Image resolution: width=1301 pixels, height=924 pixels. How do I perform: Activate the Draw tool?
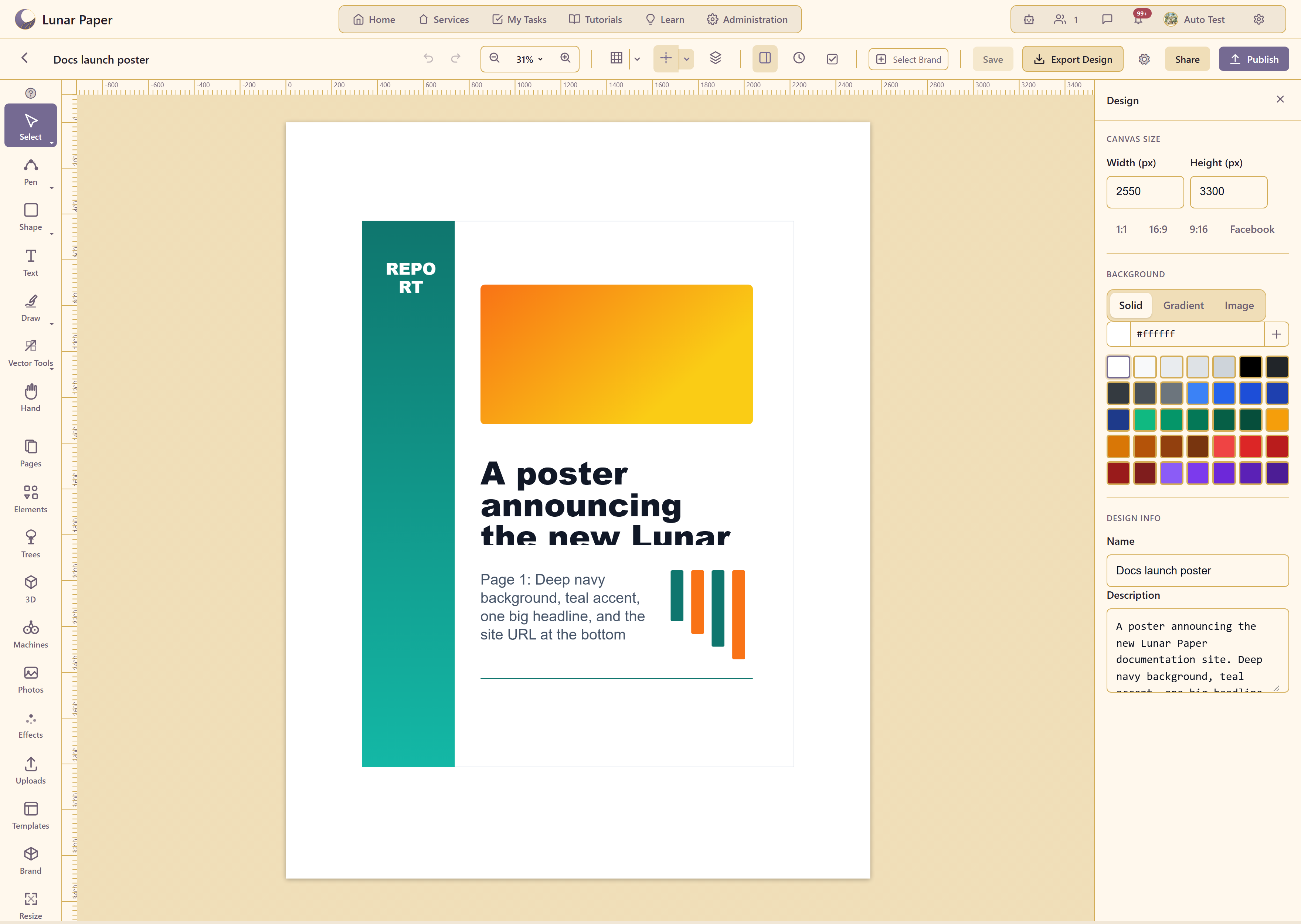[x=31, y=307]
